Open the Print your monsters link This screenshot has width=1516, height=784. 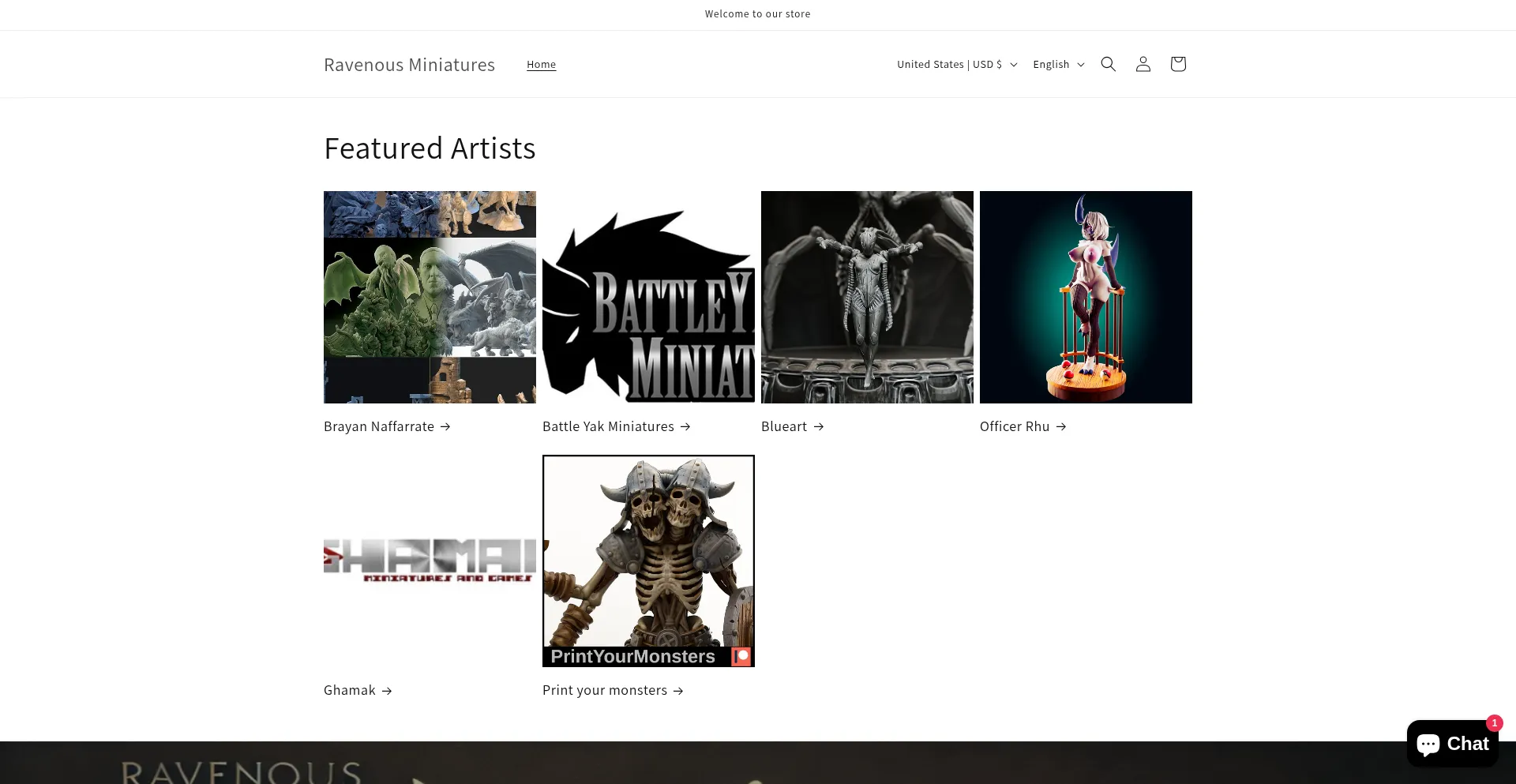click(x=613, y=690)
